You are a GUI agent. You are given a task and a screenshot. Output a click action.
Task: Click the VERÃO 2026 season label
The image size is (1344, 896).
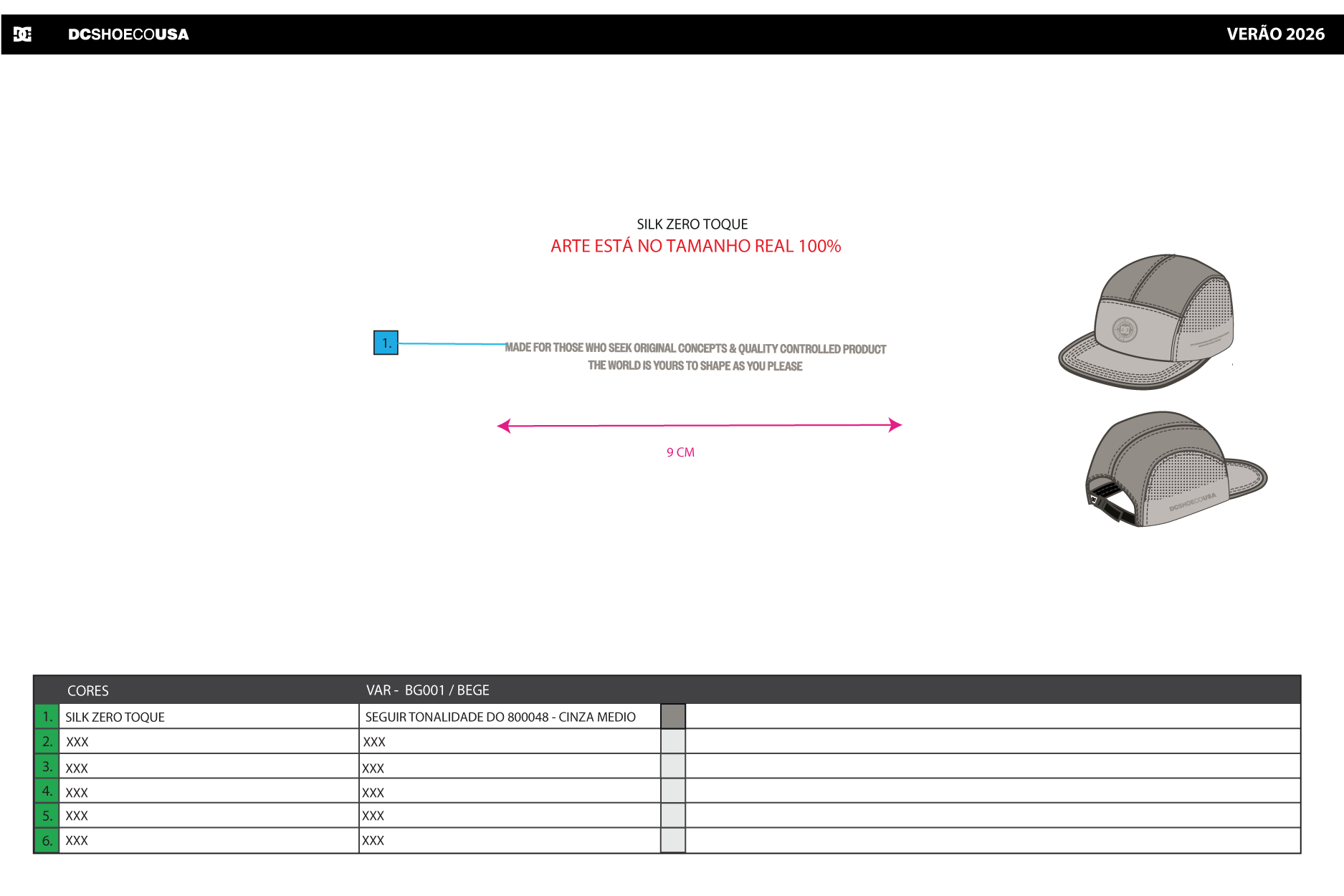(1275, 34)
